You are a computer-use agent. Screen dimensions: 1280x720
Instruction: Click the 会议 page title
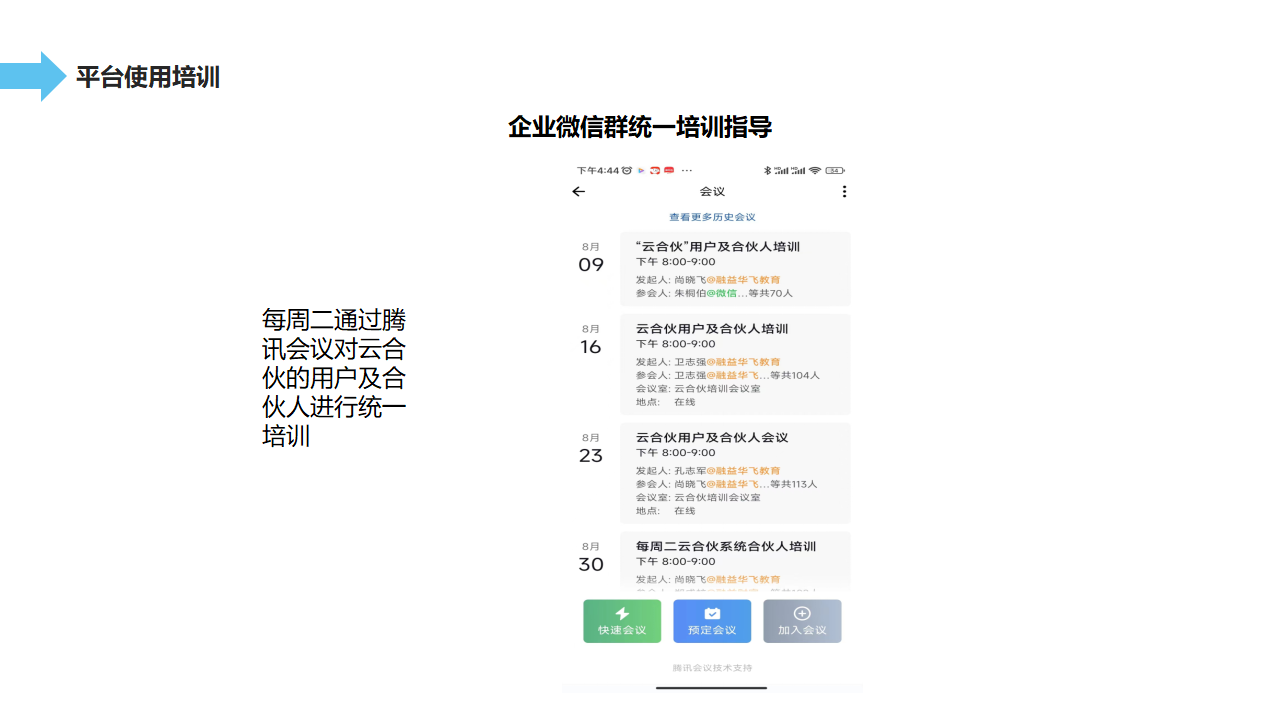coord(712,192)
